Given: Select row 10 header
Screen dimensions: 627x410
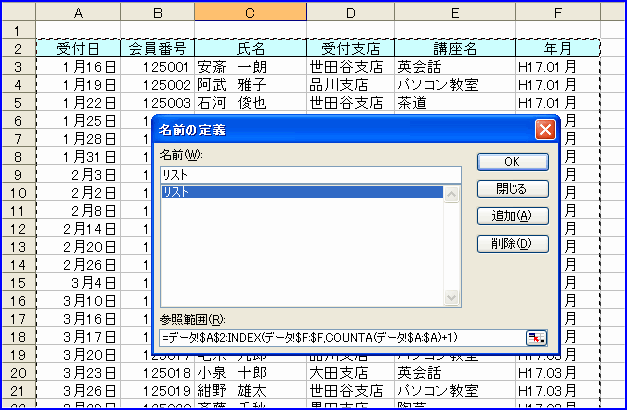Looking at the screenshot, I should pos(18,193).
